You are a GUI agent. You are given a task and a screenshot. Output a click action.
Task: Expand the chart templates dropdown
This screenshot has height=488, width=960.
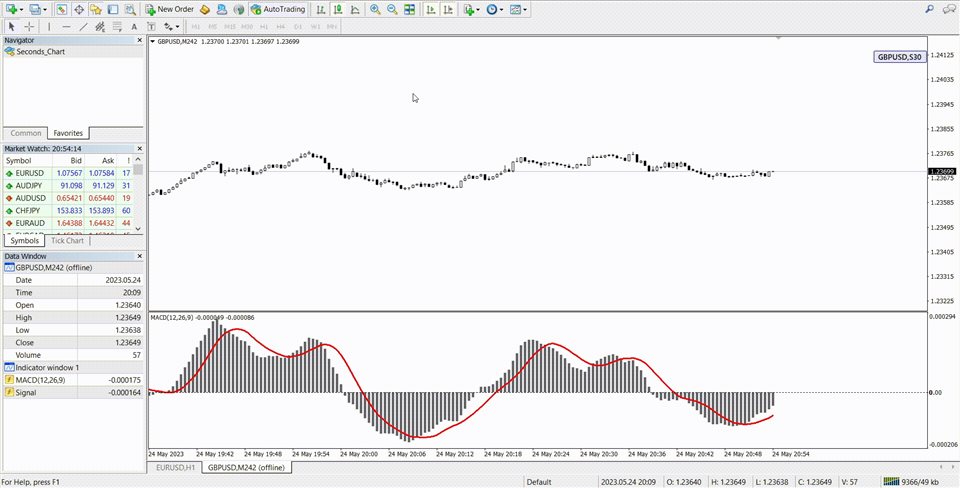coord(518,9)
